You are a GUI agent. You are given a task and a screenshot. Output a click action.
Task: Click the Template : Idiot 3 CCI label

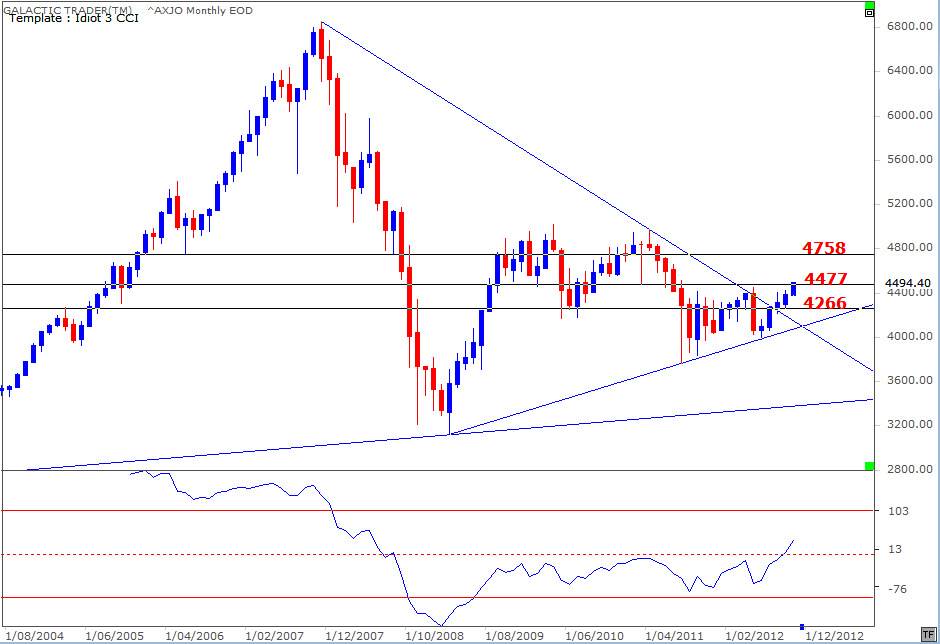74,18
